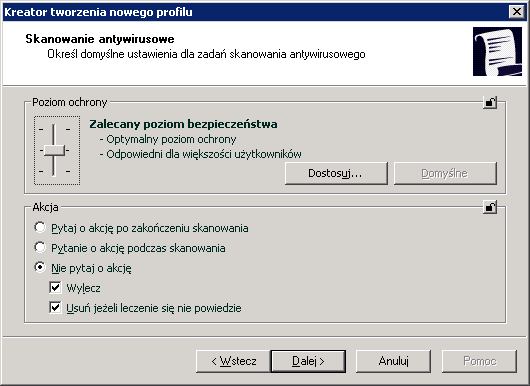
Task: Click the Skanowanie antywirusowe title
Action: (100, 39)
